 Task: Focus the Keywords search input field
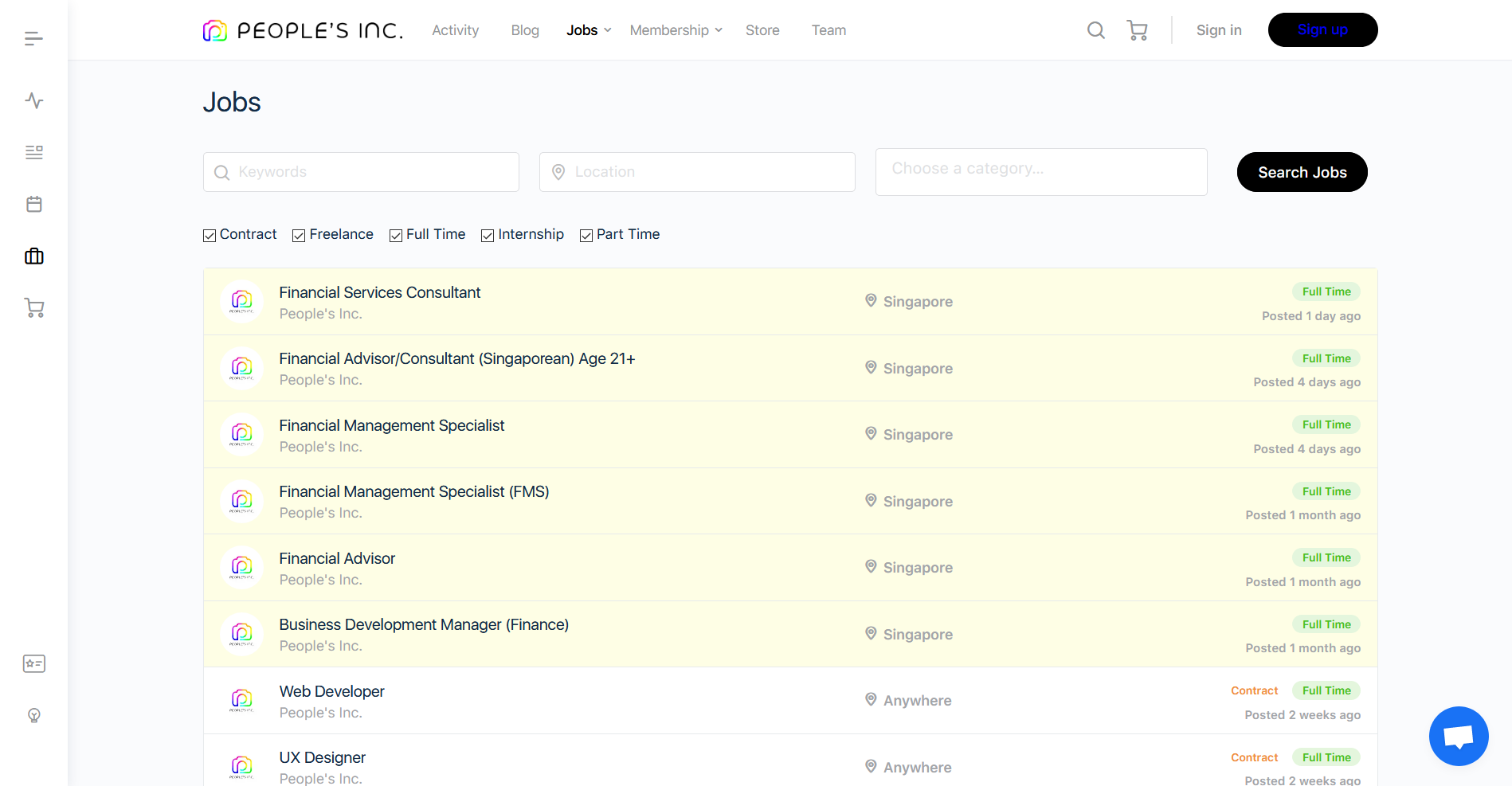point(361,172)
